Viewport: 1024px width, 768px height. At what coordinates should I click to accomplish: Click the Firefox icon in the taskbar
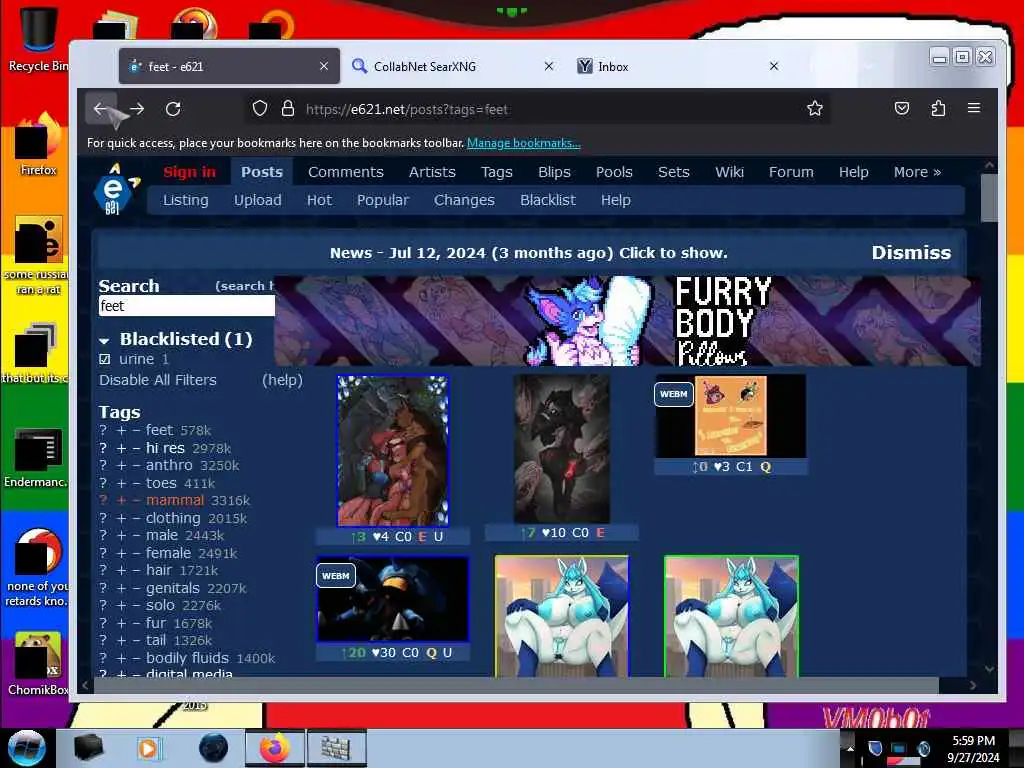(x=275, y=748)
